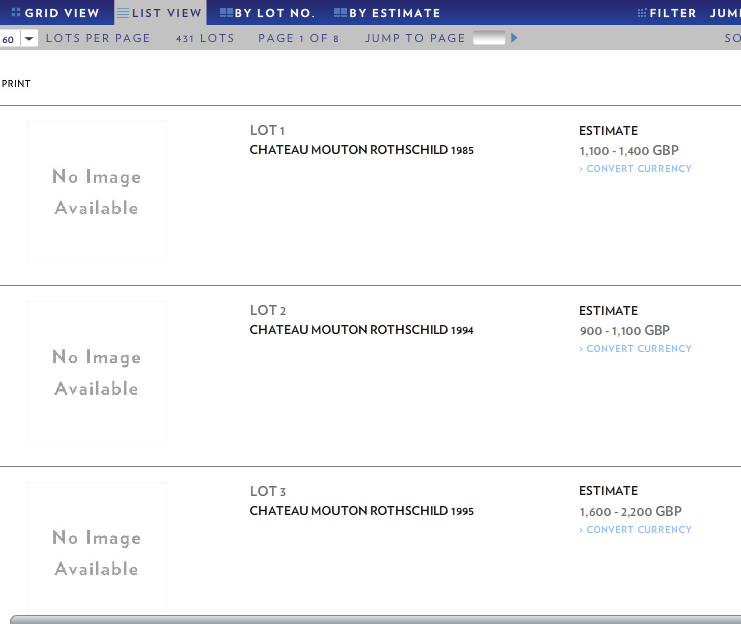Viewport: 741px width, 624px height.
Task: Select the List View tab
Action: [159, 13]
